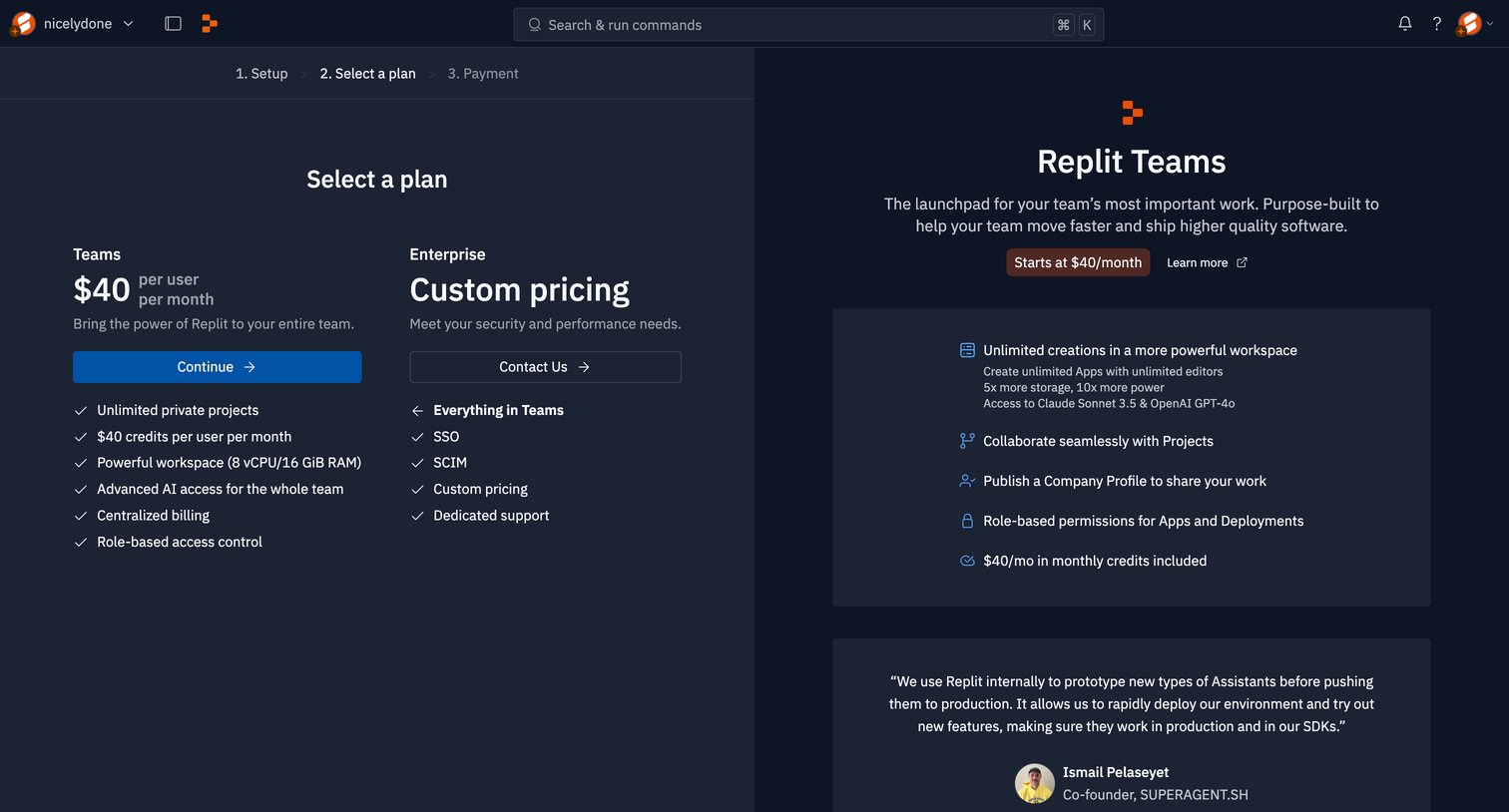Screen dimensions: 1509x812
Task: Expand the chevron beside the profile avatar
Action: (1490, 24)
